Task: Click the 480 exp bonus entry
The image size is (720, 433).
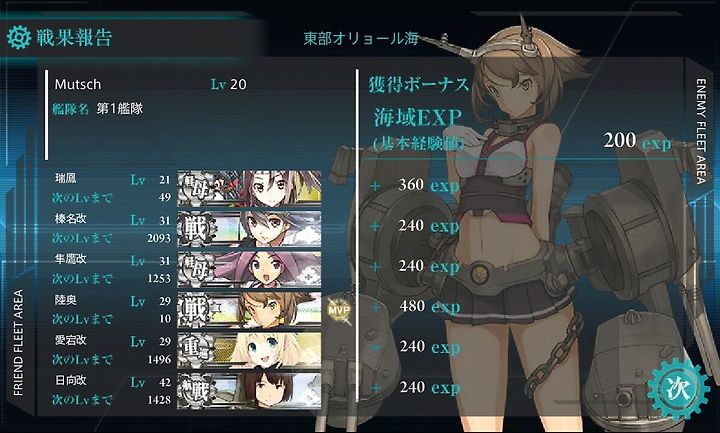Action: (x=429, y=306)
